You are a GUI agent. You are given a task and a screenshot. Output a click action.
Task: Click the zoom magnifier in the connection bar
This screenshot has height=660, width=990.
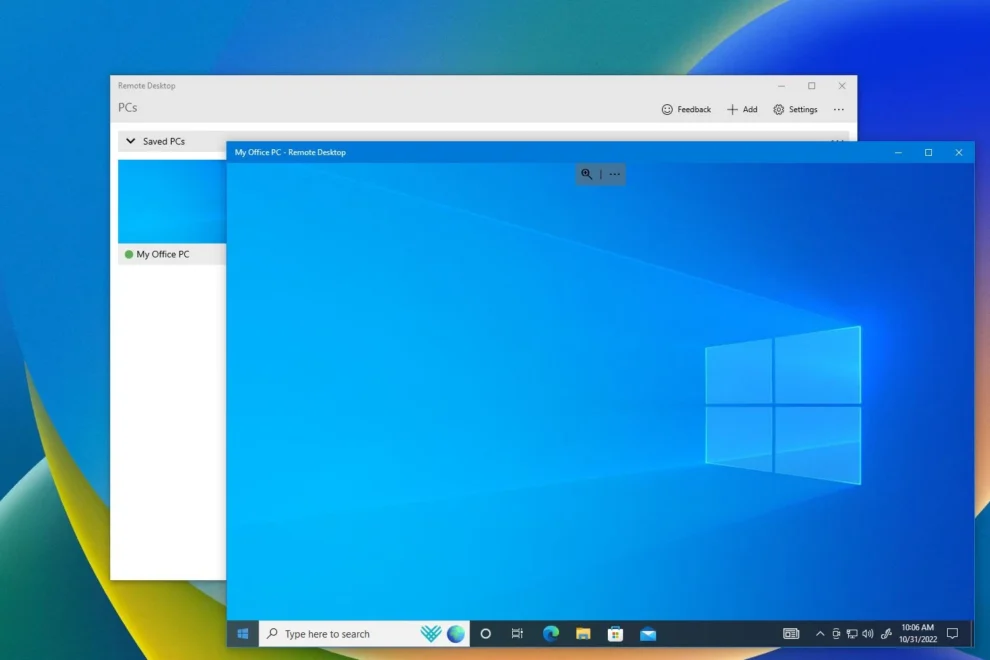coord(587,174)
